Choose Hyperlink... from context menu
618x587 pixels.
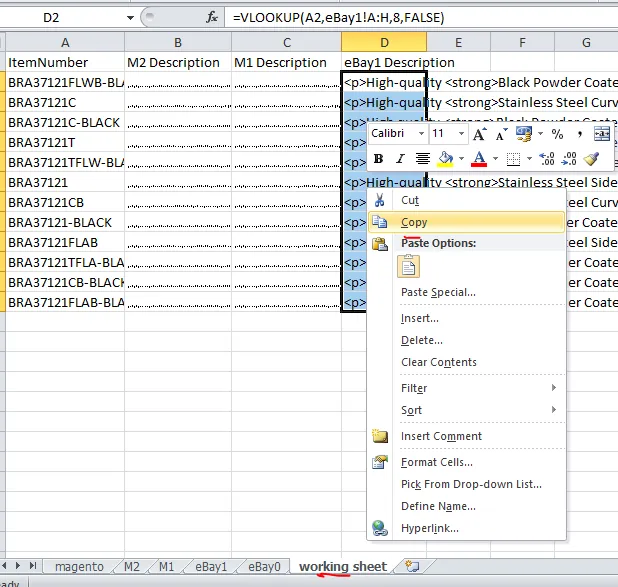(466, 529)
